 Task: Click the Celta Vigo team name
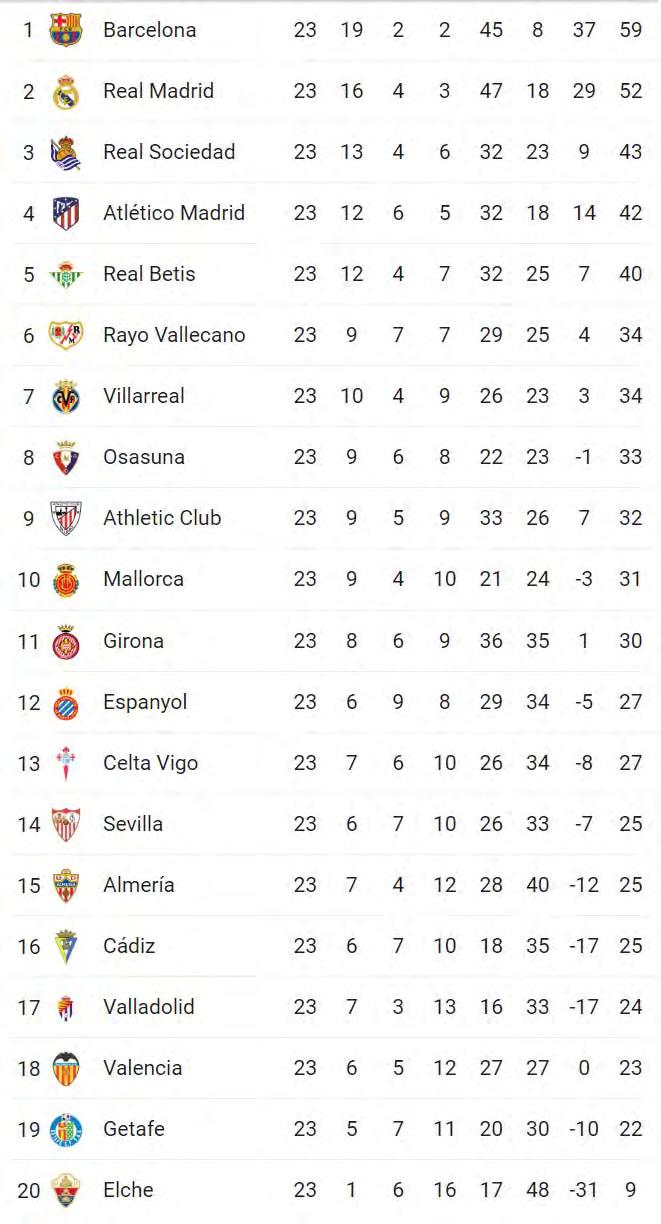151,763
